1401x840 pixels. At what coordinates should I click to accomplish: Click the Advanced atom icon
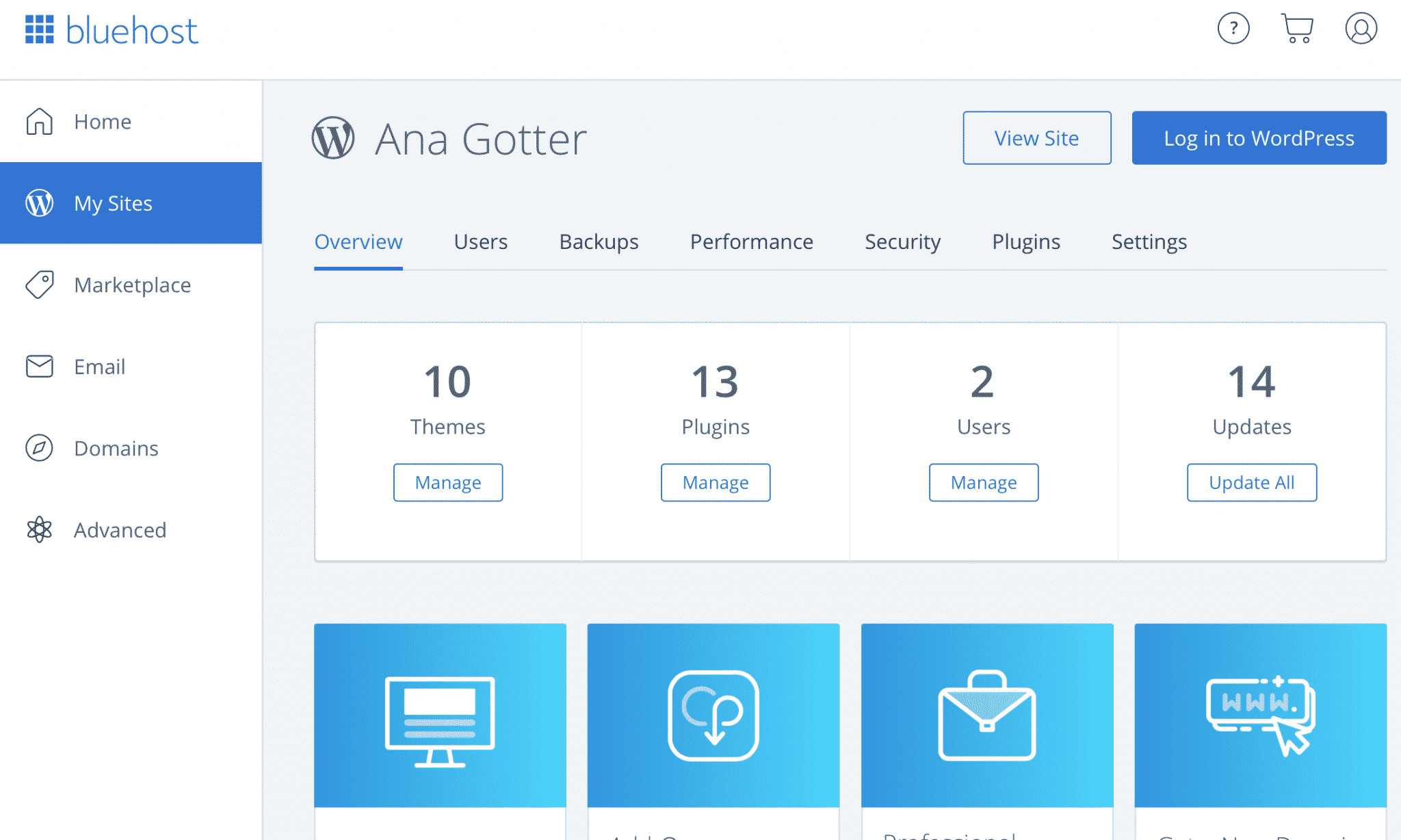tap(40, 529)
